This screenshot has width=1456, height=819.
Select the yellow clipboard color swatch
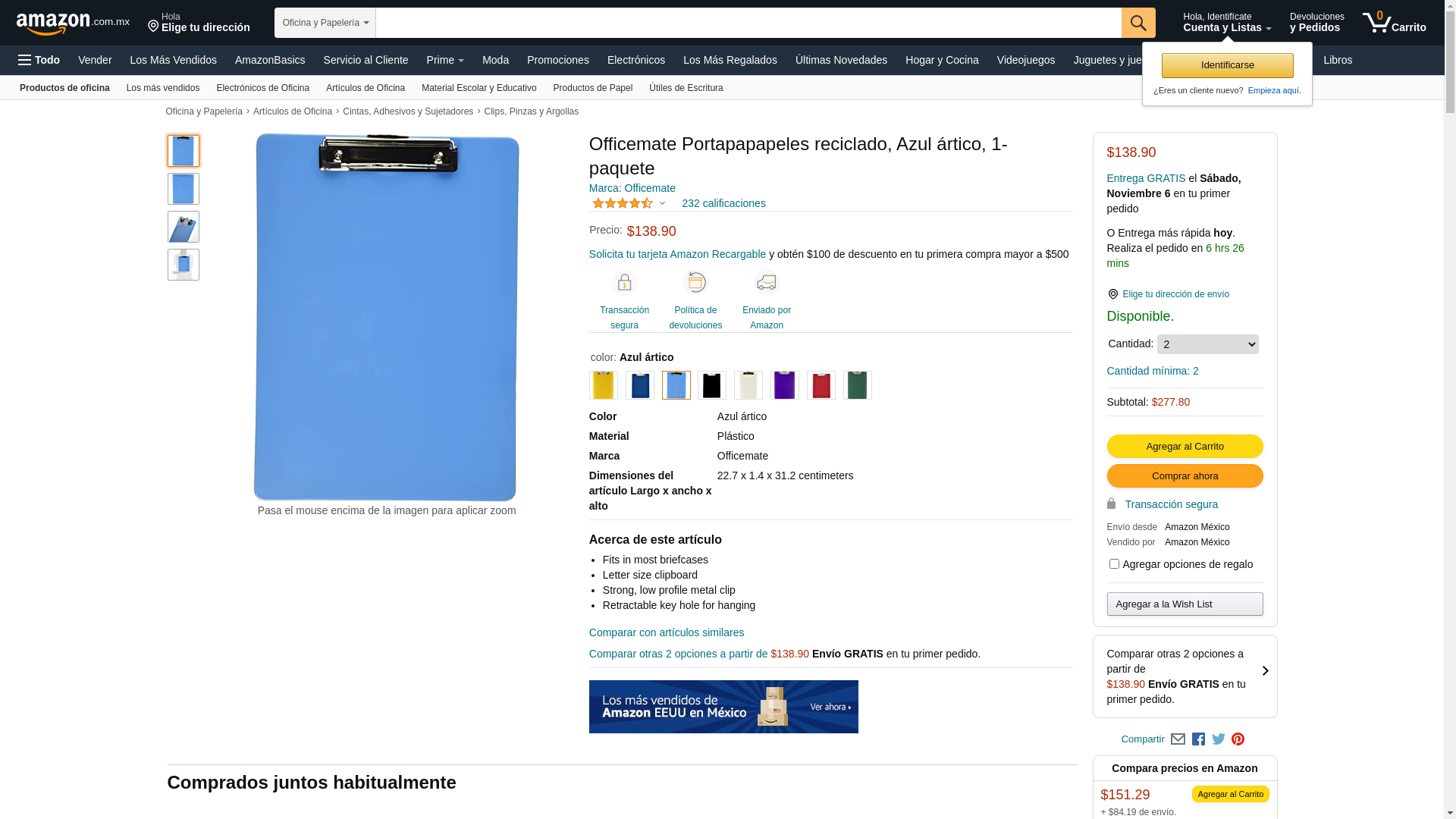point(604,385)
